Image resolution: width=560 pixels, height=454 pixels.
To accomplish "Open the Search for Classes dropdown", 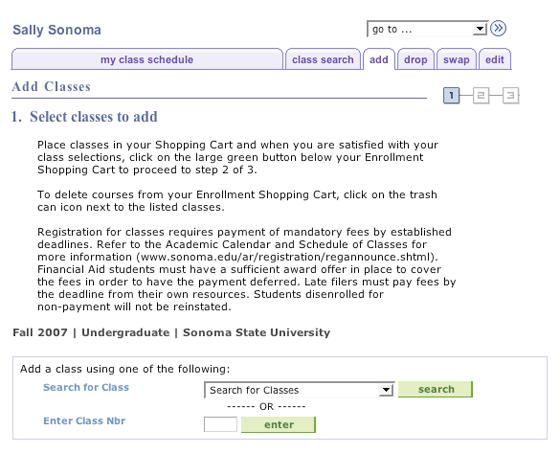I will tap(299, 390).
